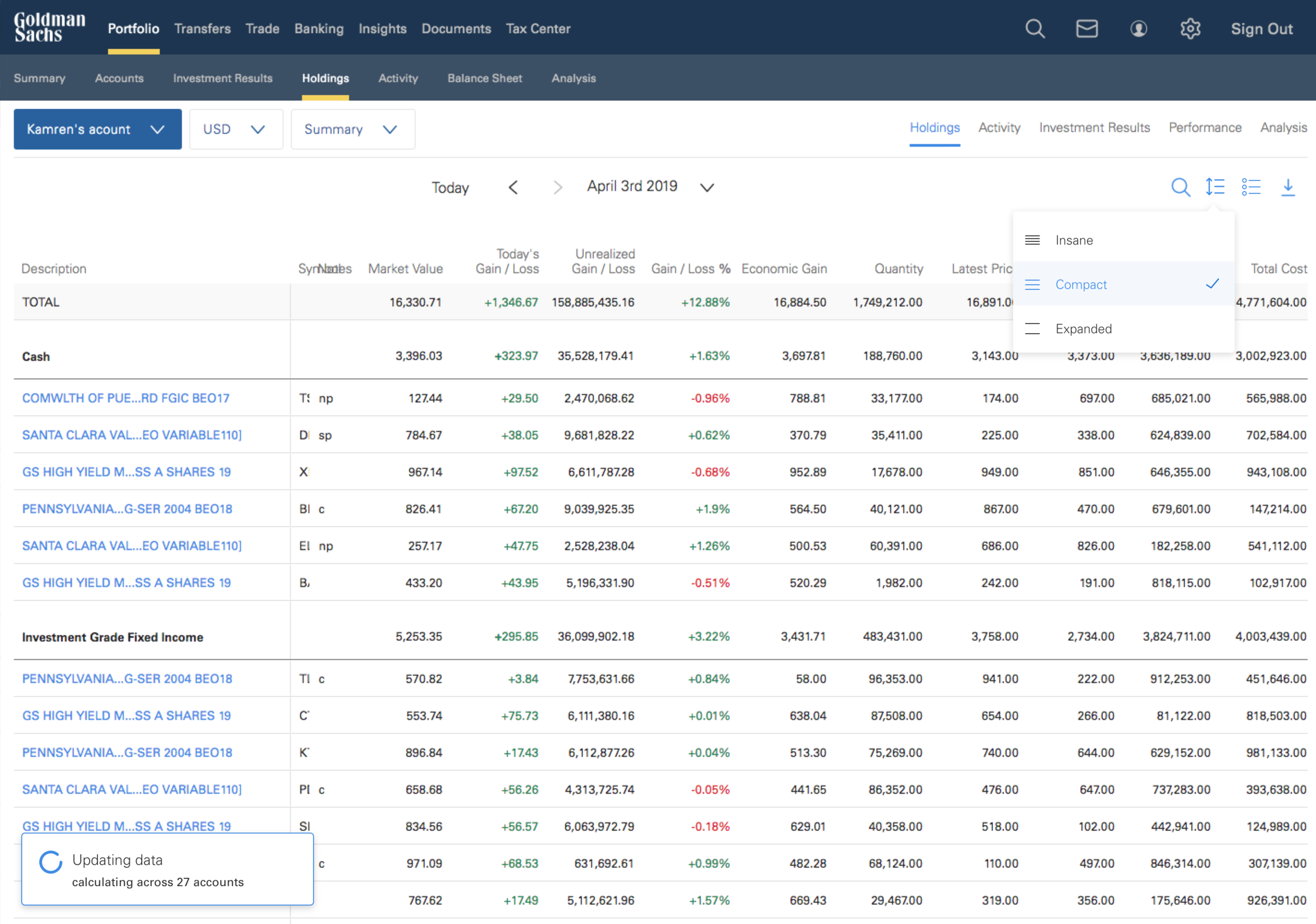
Task: Open the row height density icon
Action: [x=1214, y=187]
